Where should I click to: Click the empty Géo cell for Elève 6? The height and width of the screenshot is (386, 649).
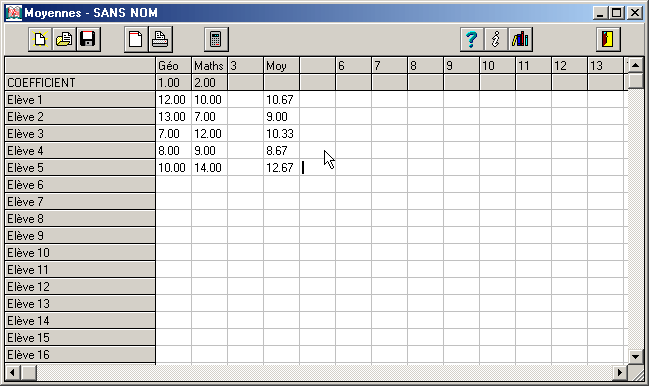[x=173, y=185]
